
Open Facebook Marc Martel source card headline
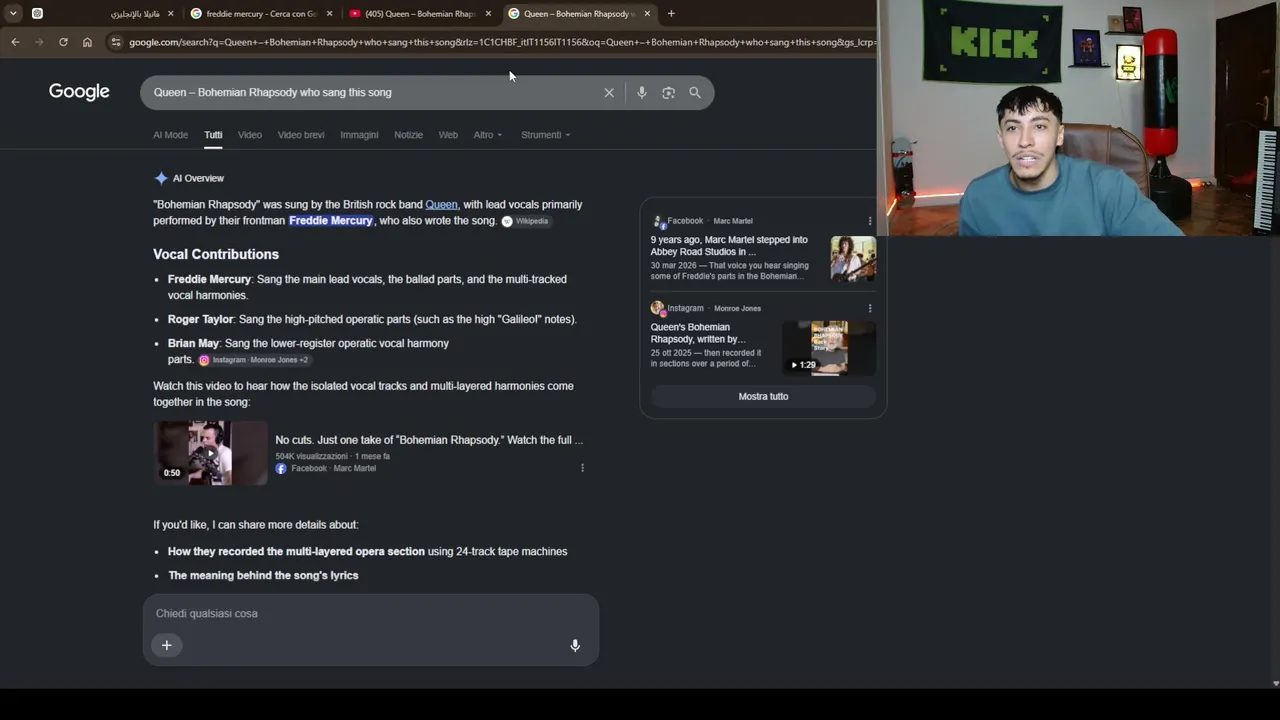(x=729, y=246)
